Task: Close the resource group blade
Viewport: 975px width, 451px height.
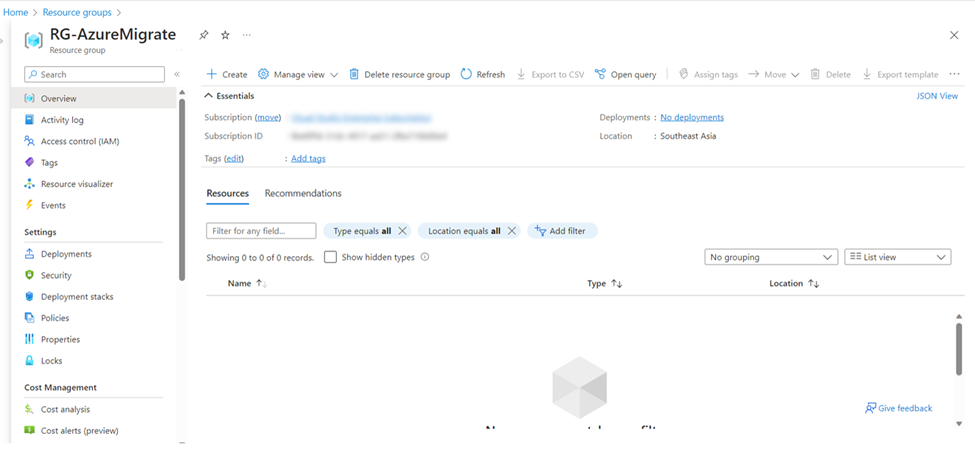Action: [x=954, y=35]
